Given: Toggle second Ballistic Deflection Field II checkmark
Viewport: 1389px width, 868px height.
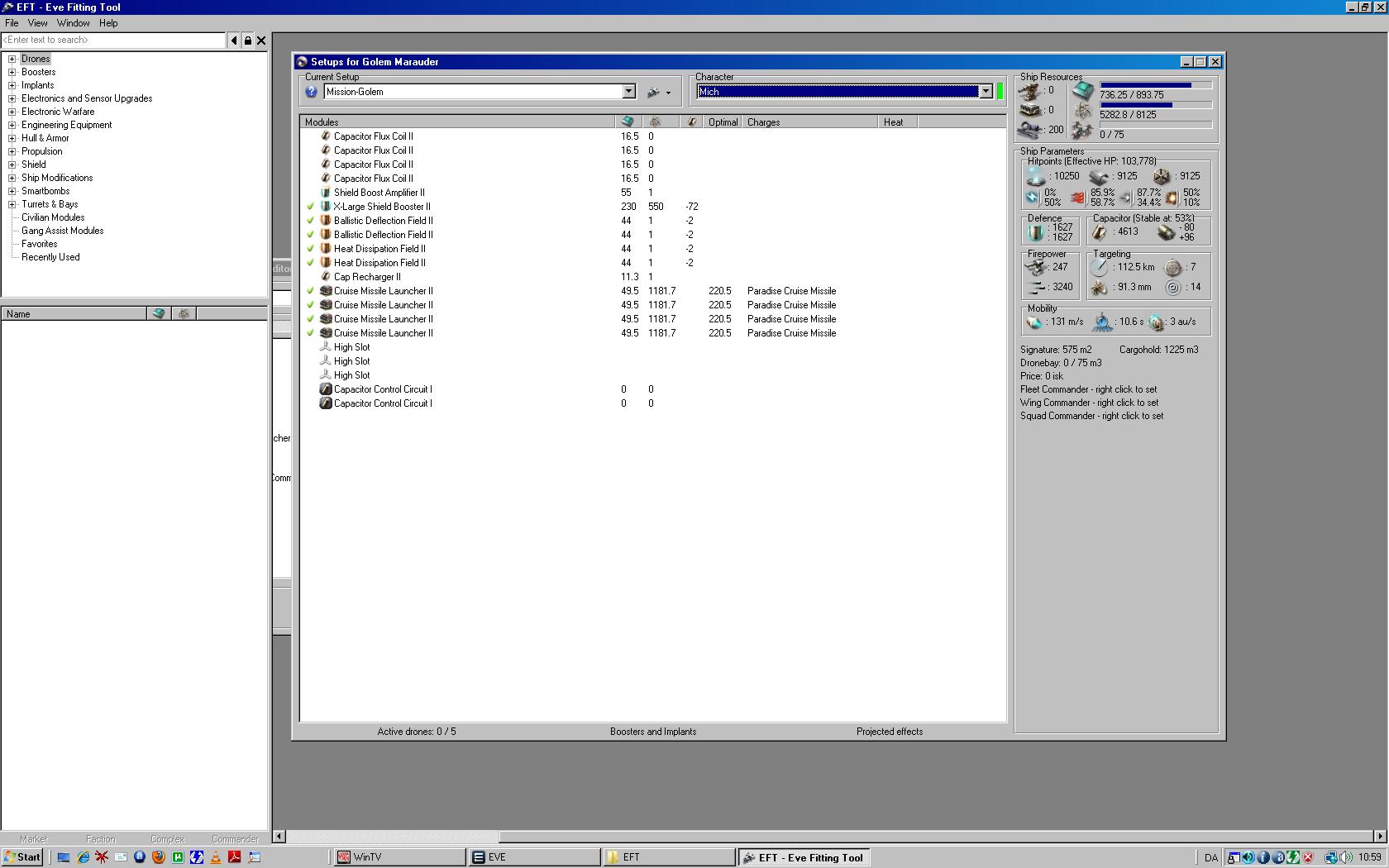Looking at the screenshot, I should click(311, 235).
